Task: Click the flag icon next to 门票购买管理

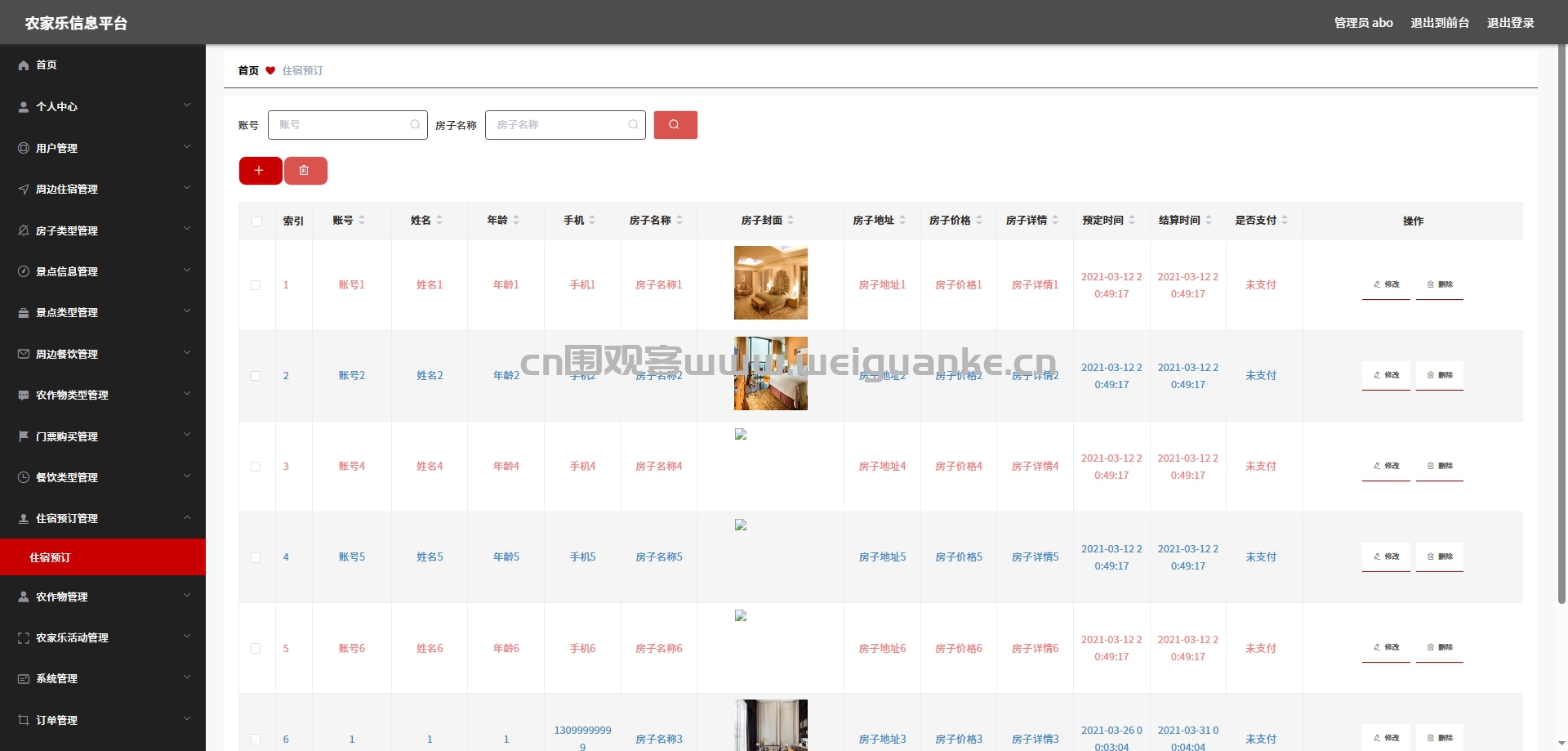Action: click(24, 436)
